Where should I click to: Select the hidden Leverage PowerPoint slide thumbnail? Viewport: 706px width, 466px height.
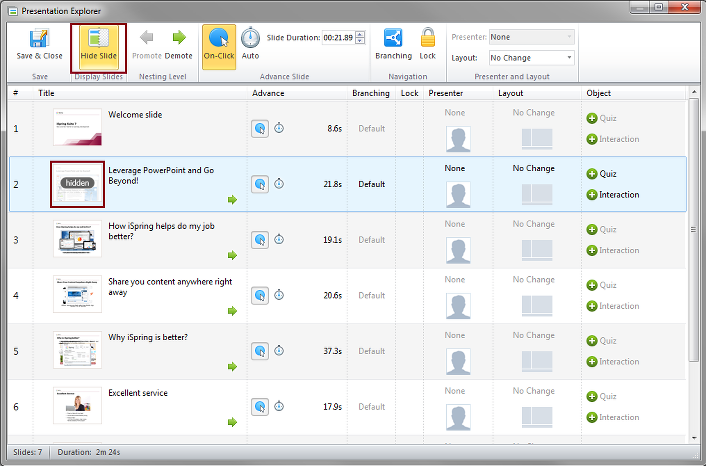point(77,184)
